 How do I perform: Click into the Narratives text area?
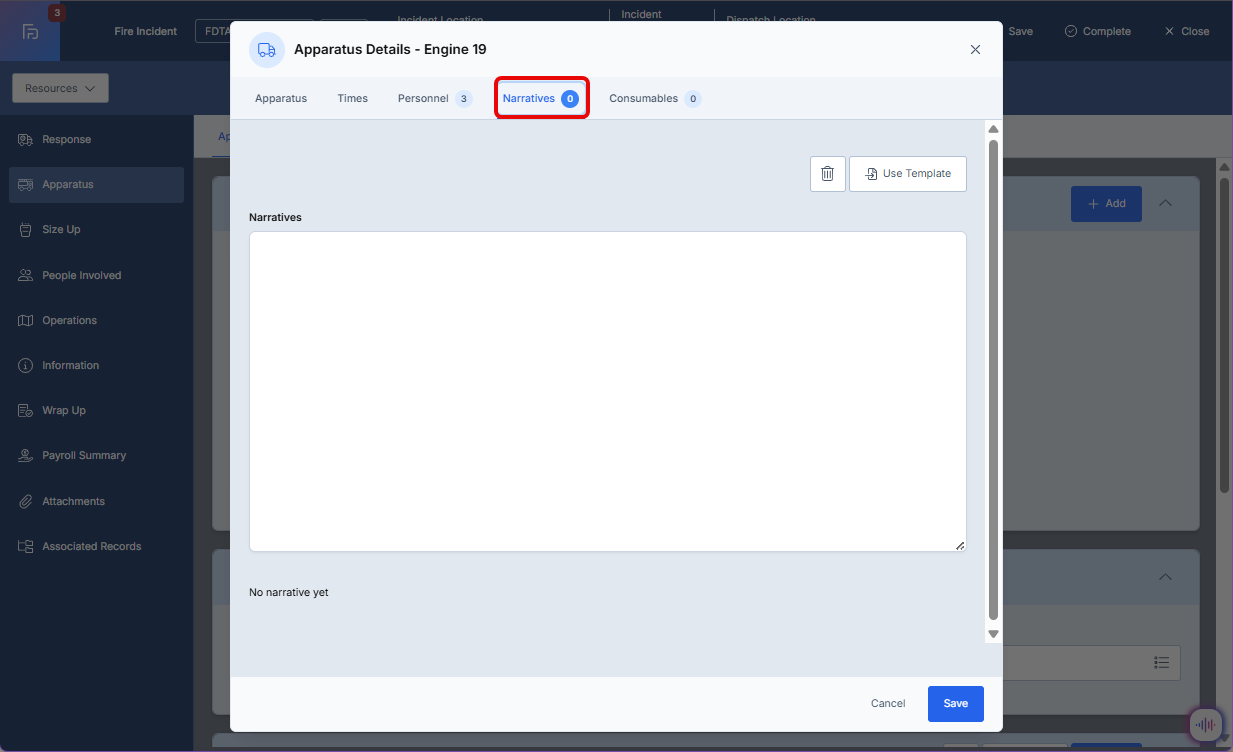point(608,392)
